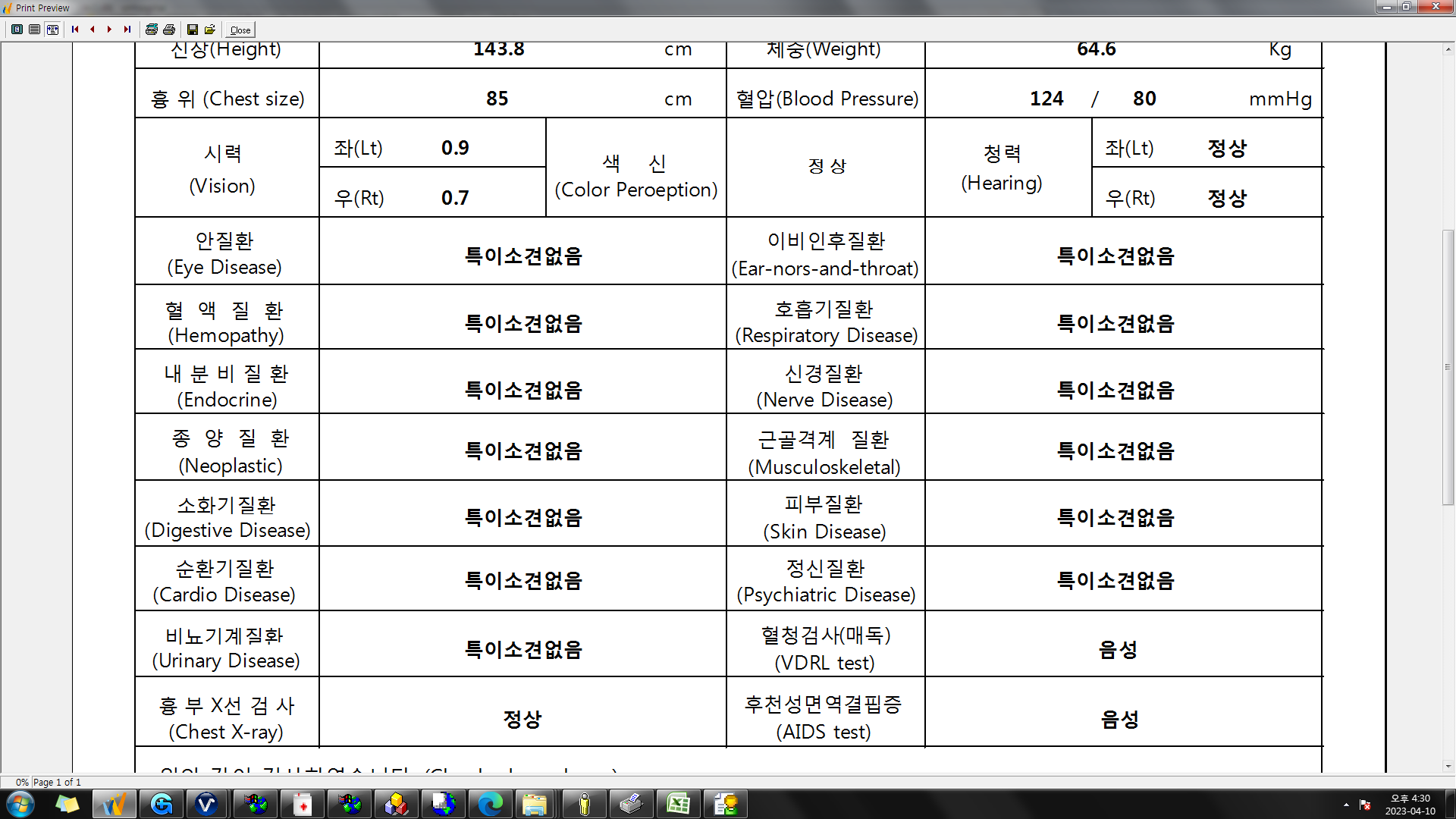Image resolution: width=1456 pixels, height=819 pixels.
Task: Go to first page of preview
Action: click(75, 30)
